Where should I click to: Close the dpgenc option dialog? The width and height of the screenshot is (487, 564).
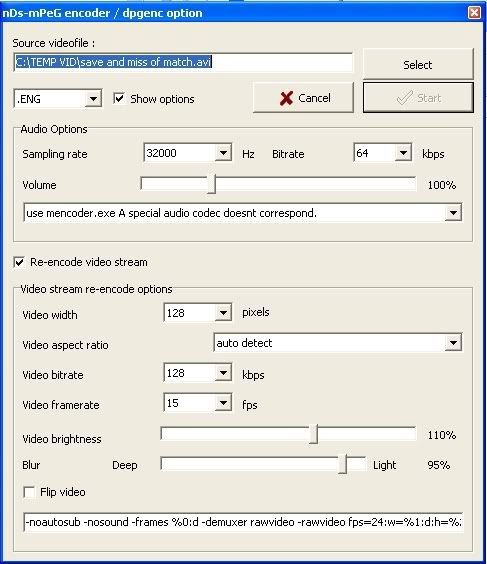[474, 13]
